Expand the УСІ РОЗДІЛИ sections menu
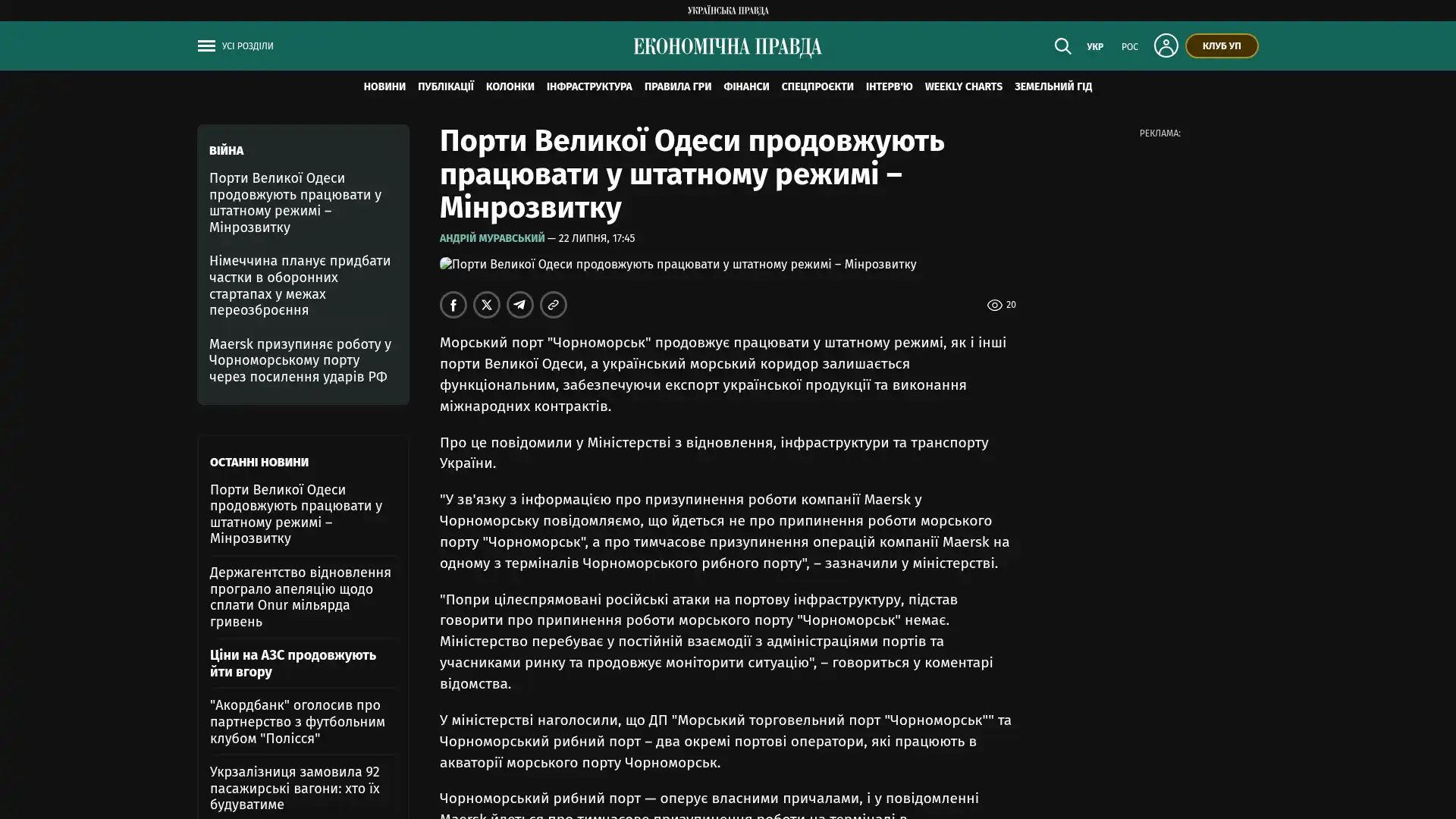The height and width of the screenshot is (819, 1456). tap(247, 46)
